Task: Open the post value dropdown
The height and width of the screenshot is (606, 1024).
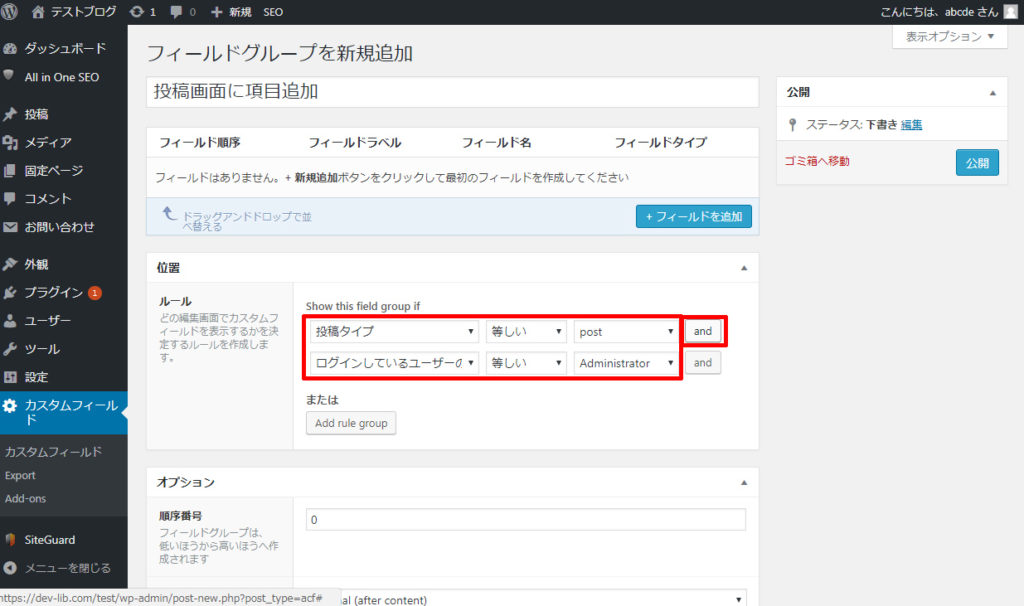Action: click(x=627, y=331)
